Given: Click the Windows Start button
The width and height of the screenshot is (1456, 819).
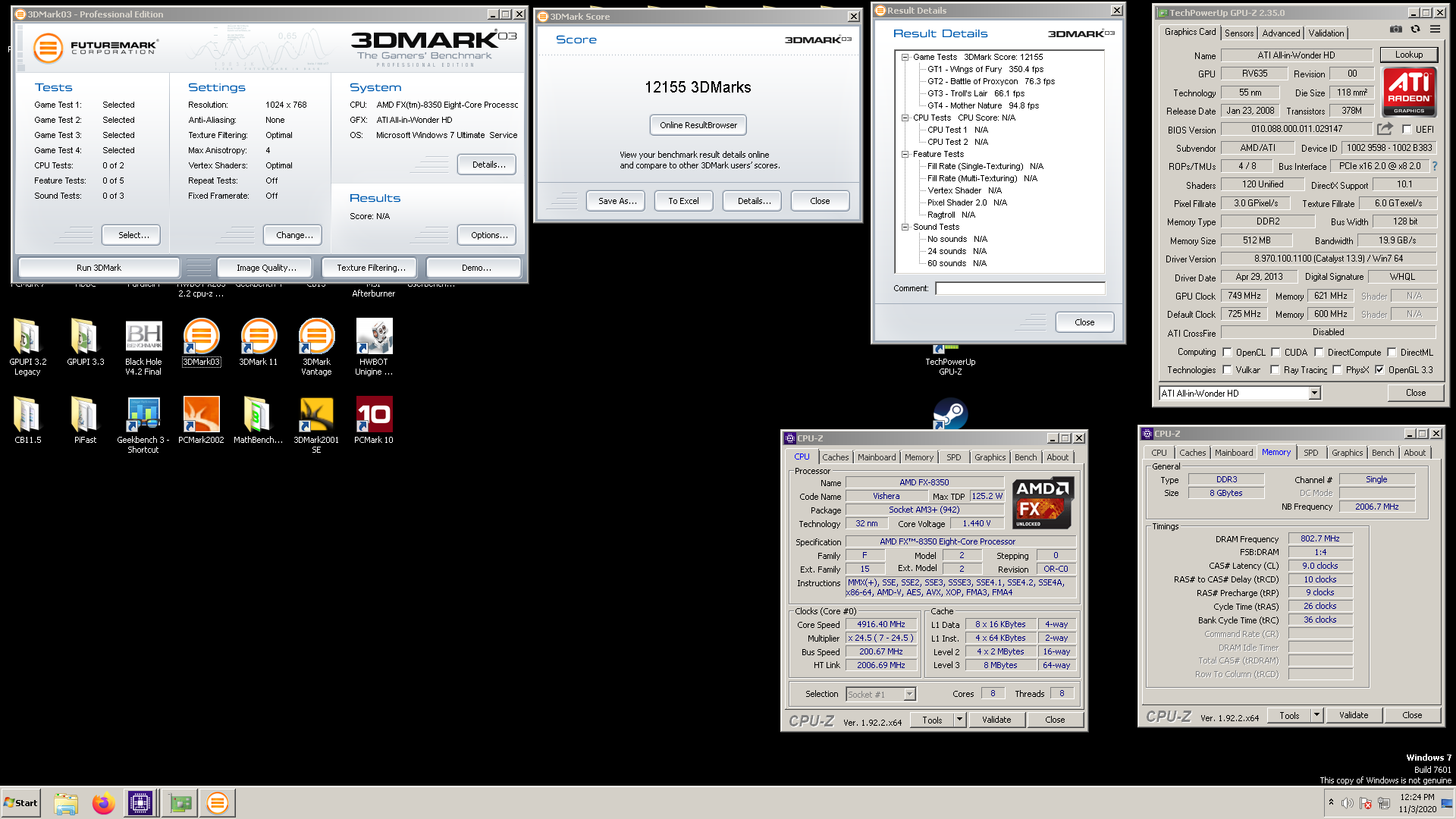Looking at the screenshot, I should (20, 803).
